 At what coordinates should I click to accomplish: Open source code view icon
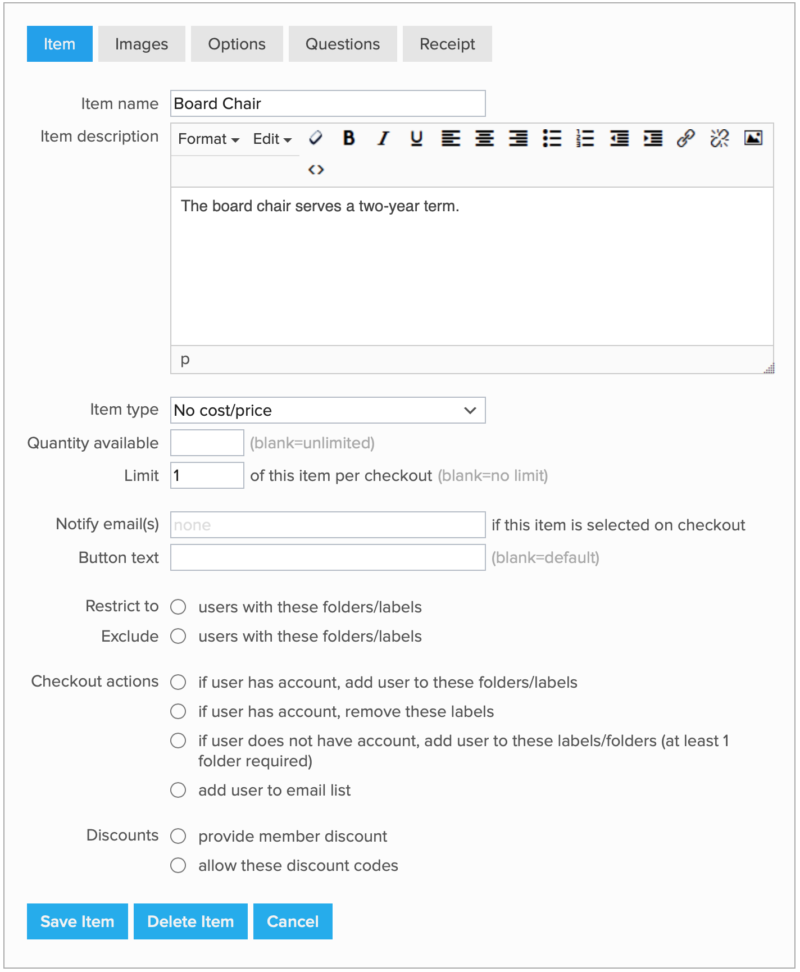click(316, 170)
